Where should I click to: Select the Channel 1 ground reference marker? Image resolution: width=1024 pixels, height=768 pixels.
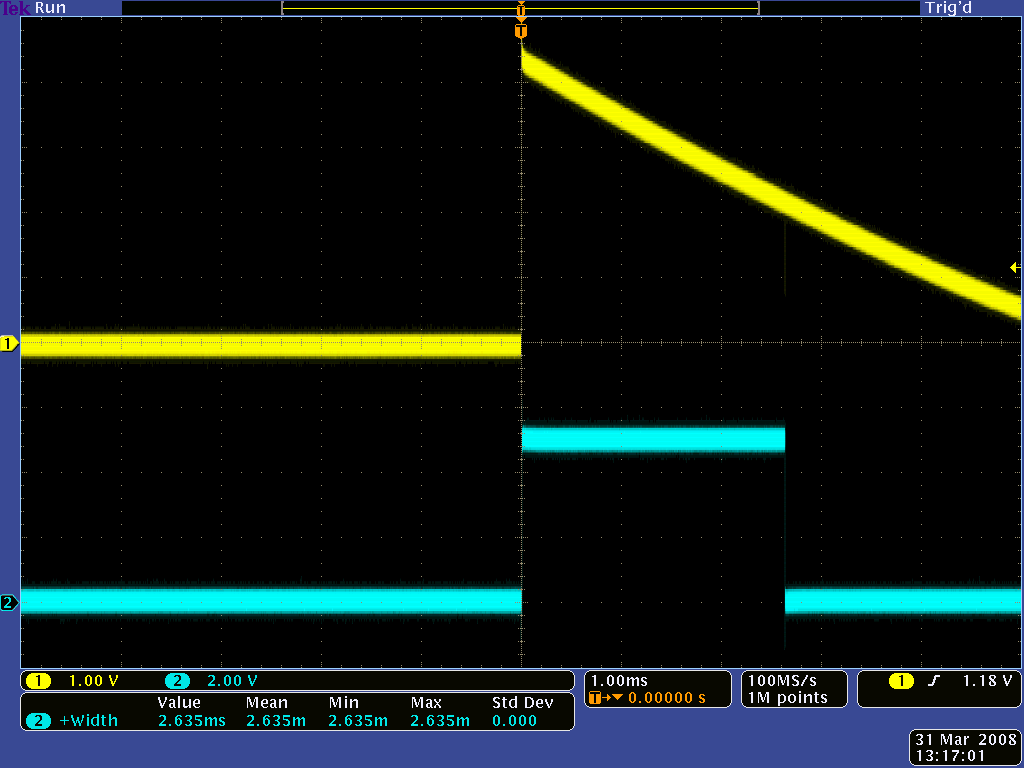point(10,343)
